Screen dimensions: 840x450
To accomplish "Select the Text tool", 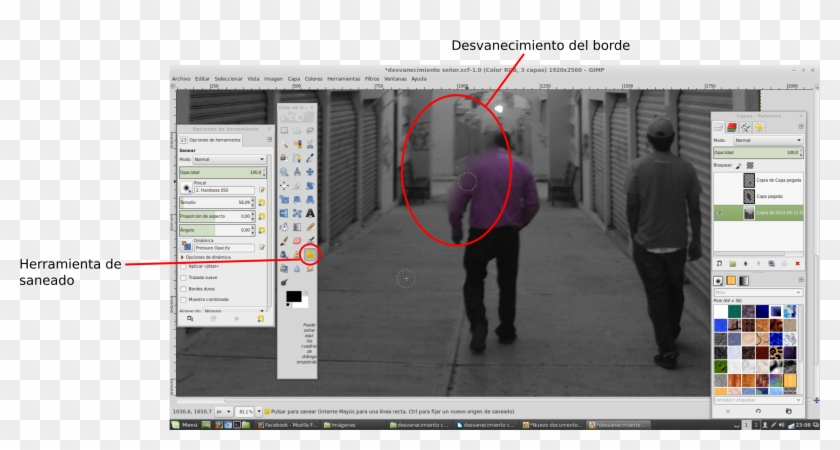I will coord(310,213).
